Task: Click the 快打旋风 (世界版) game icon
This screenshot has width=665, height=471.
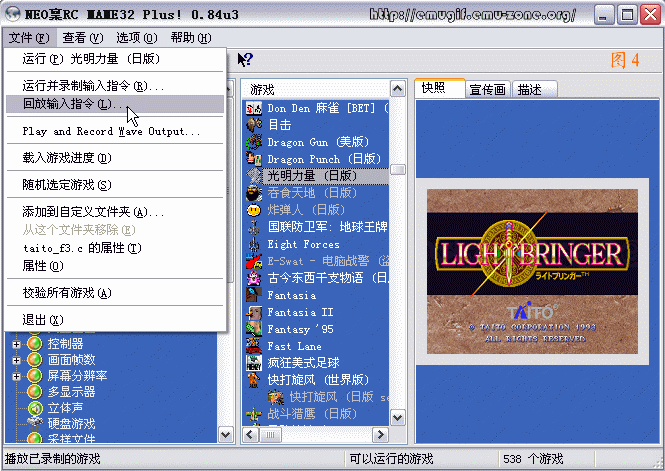Action: 254,380
